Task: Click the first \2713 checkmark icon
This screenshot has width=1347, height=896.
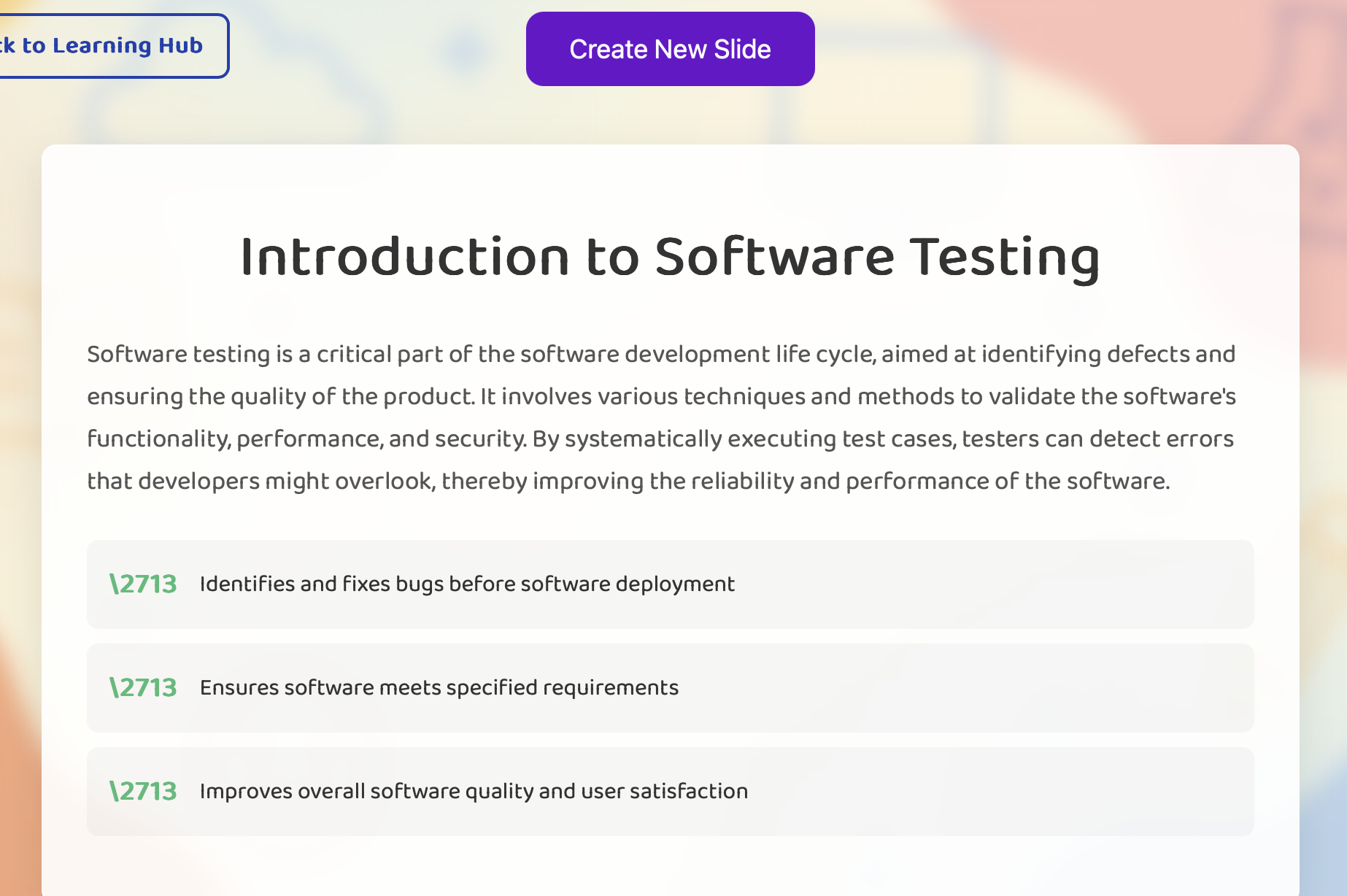Action: click(x=143, y=584)
